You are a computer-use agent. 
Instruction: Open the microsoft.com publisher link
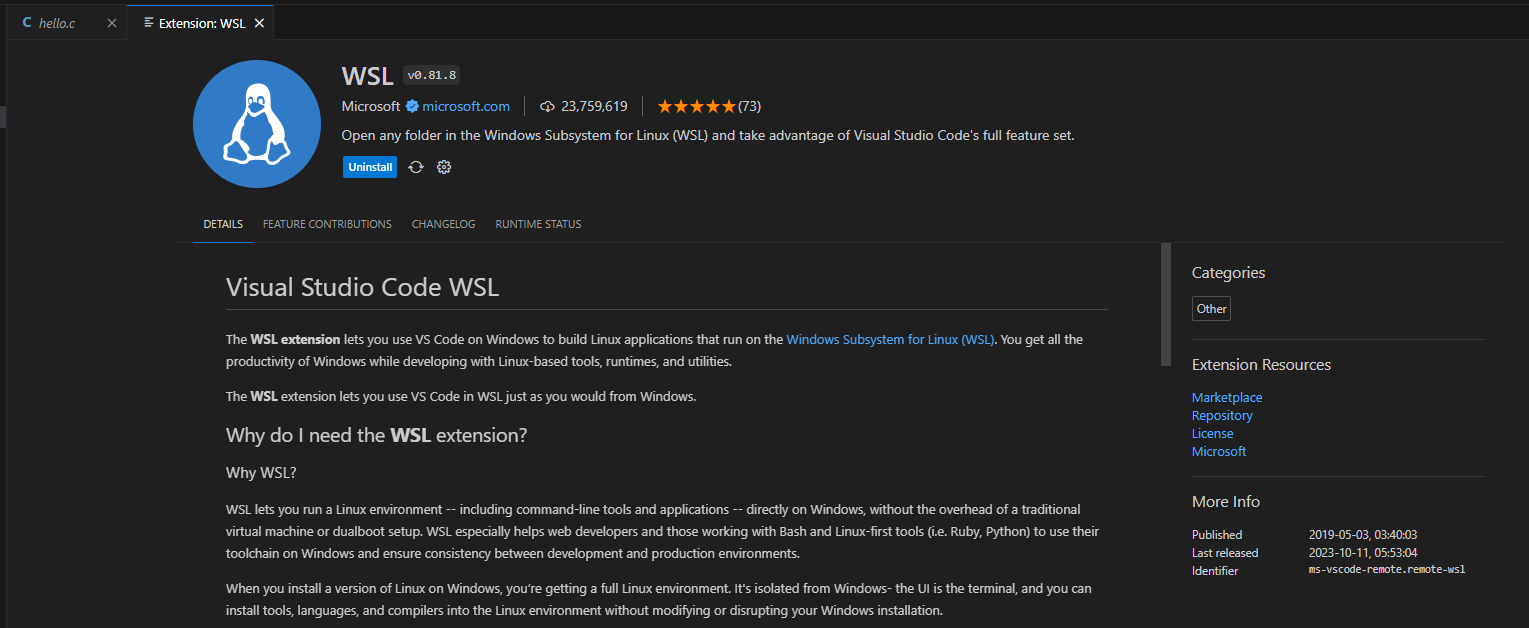tap(466, 106)
